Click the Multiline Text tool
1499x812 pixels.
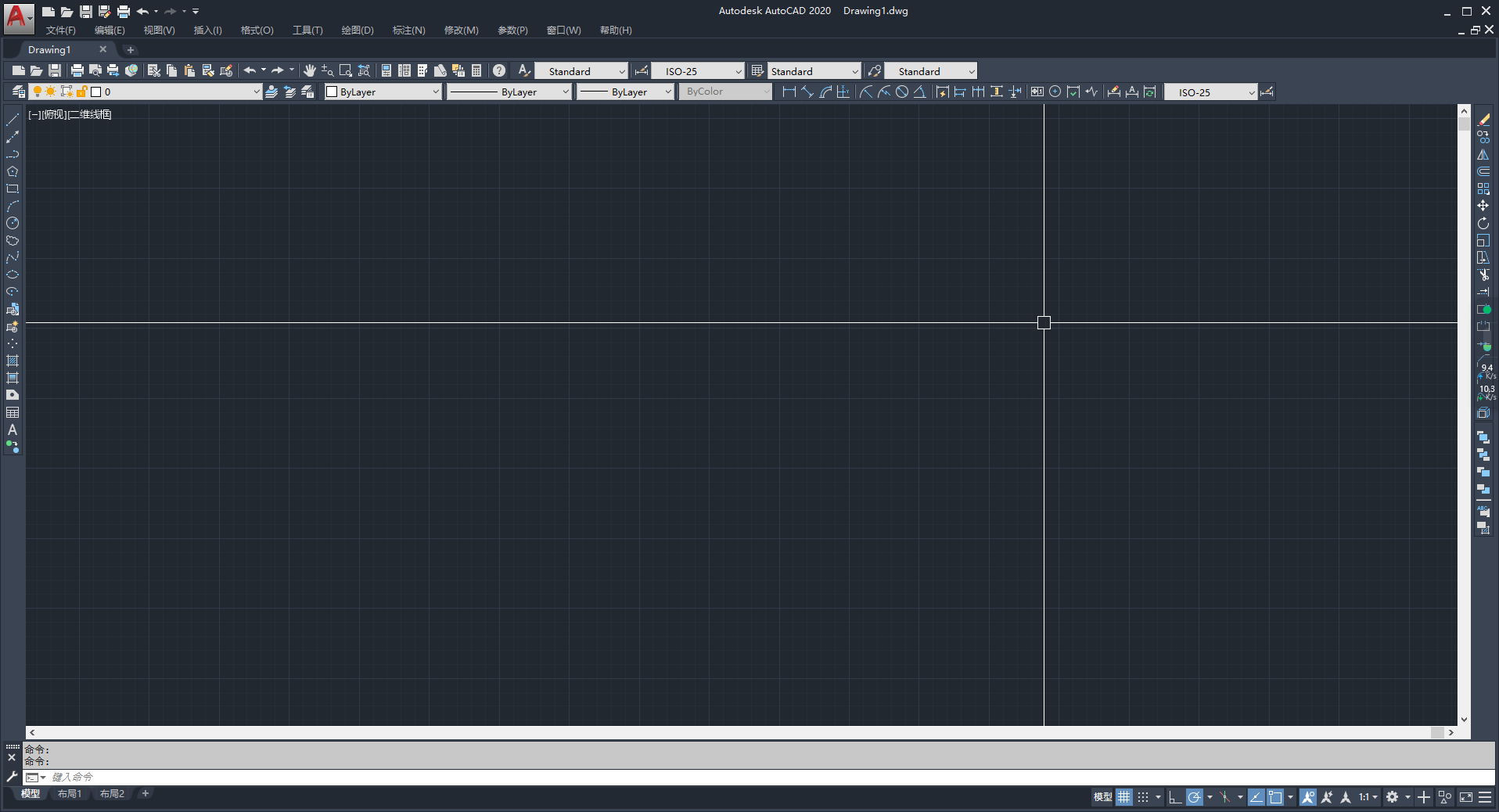point(13,429)
